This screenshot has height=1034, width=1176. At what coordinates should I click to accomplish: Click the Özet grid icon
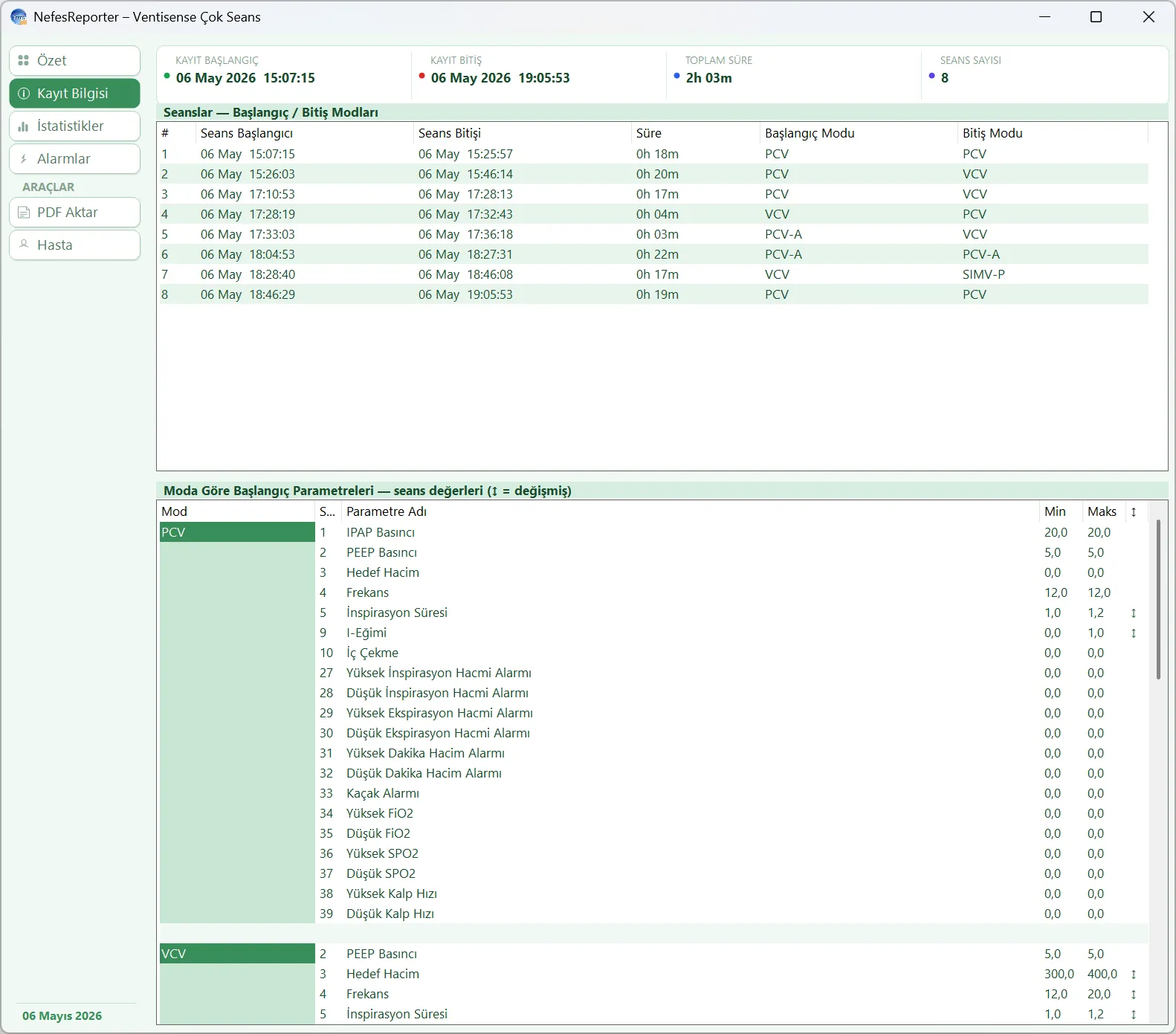[x=24, y=61]
